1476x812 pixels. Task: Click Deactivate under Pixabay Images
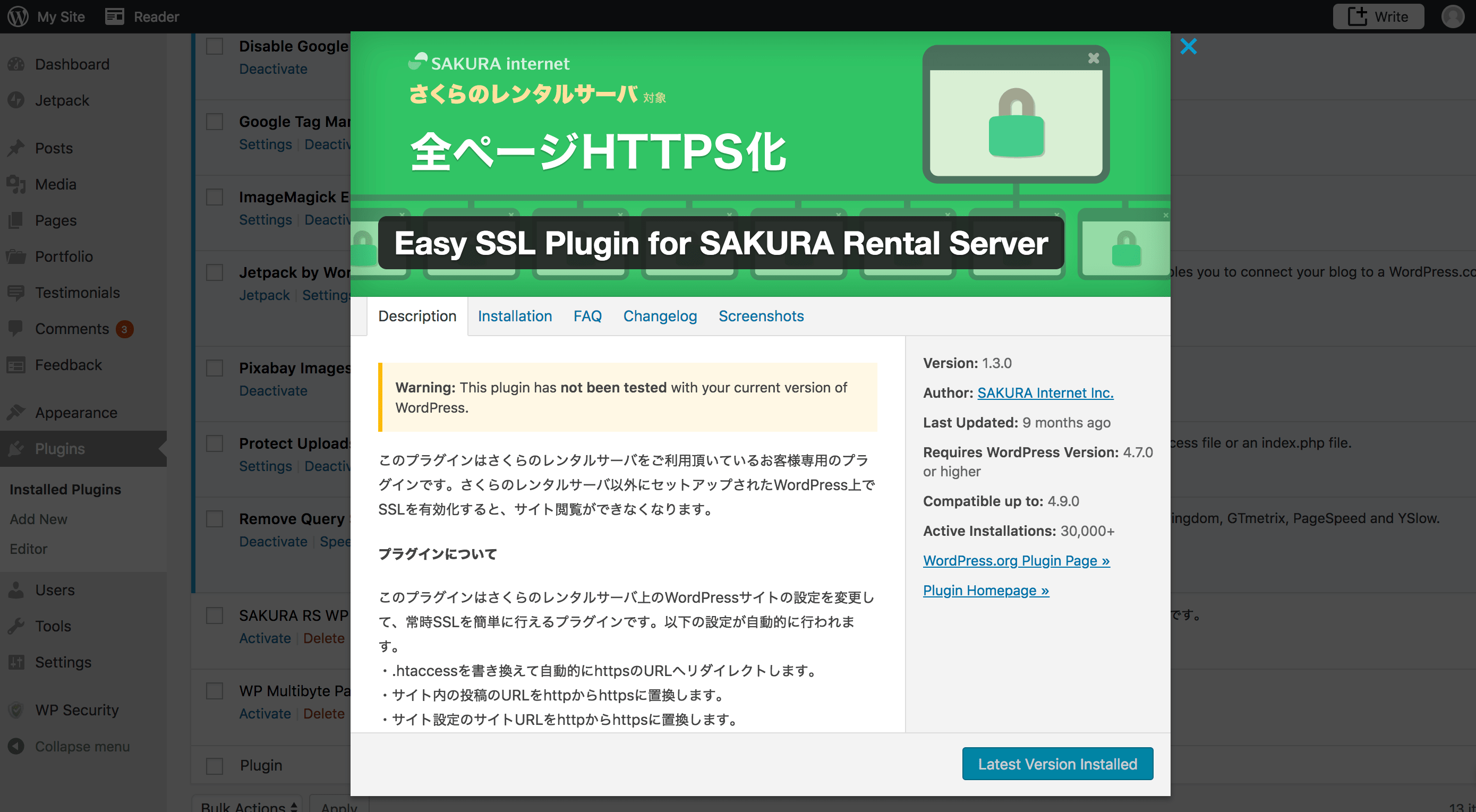point(273,391)
